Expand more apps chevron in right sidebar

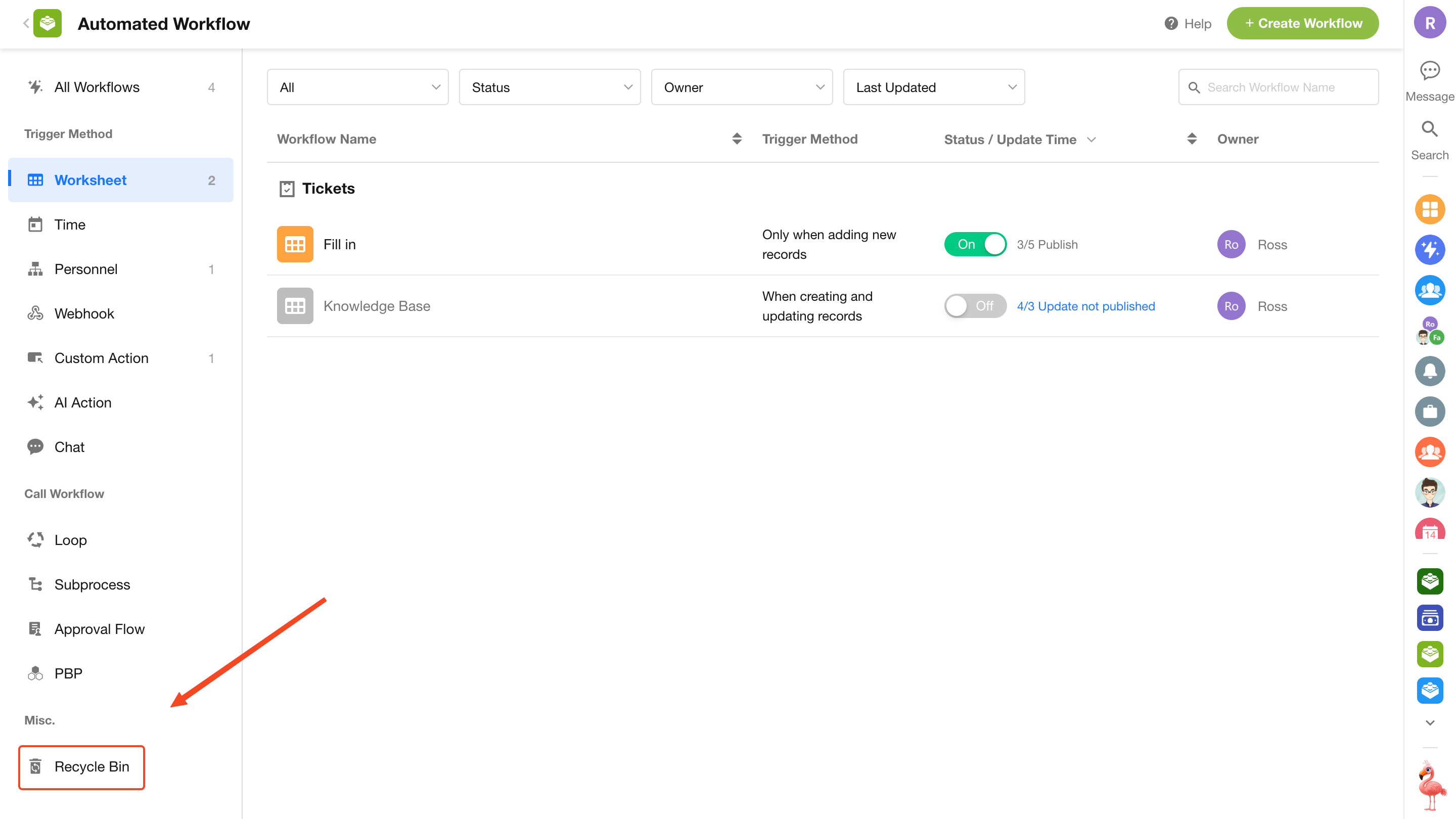pyautogui.click(x=1429, y=722)
